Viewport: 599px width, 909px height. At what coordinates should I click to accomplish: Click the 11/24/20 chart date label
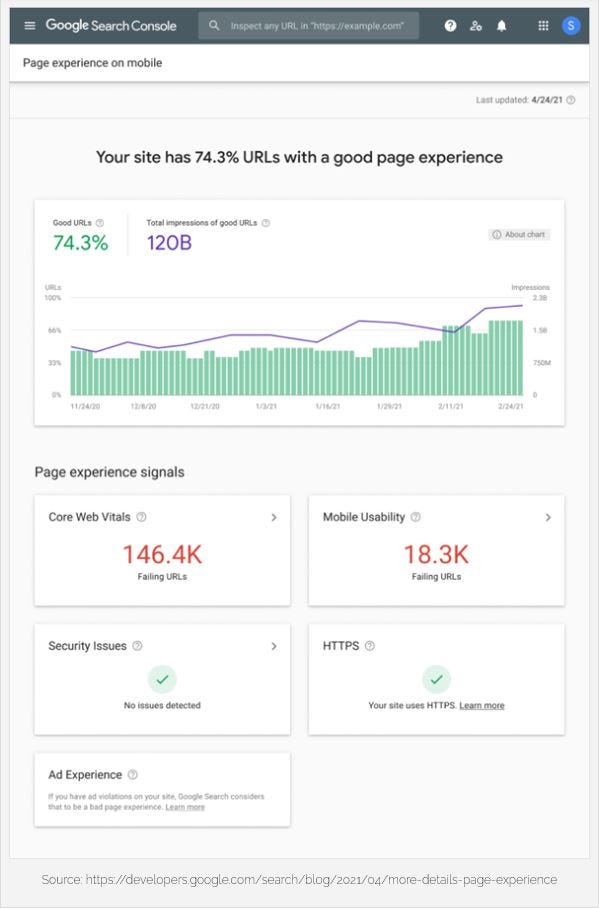[85, 406]
